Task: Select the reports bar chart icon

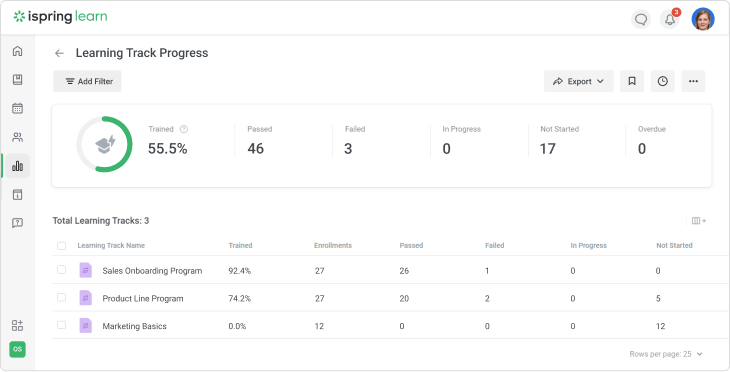Action: click(x=17, y=166)
